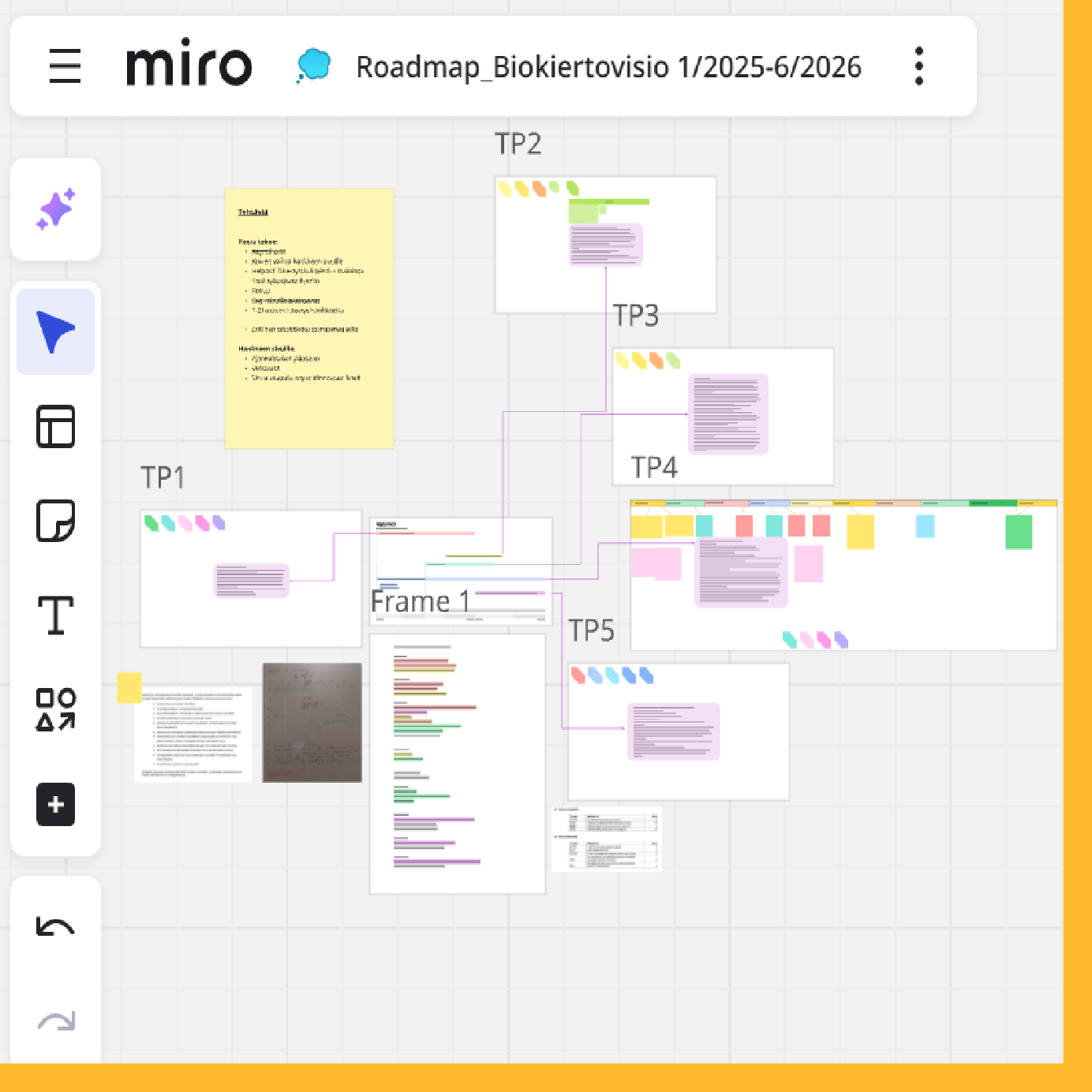Viewport: 1092px width, 1092px height.
Task: Open the hamburger main menu
Action: [x=65, y=66]
